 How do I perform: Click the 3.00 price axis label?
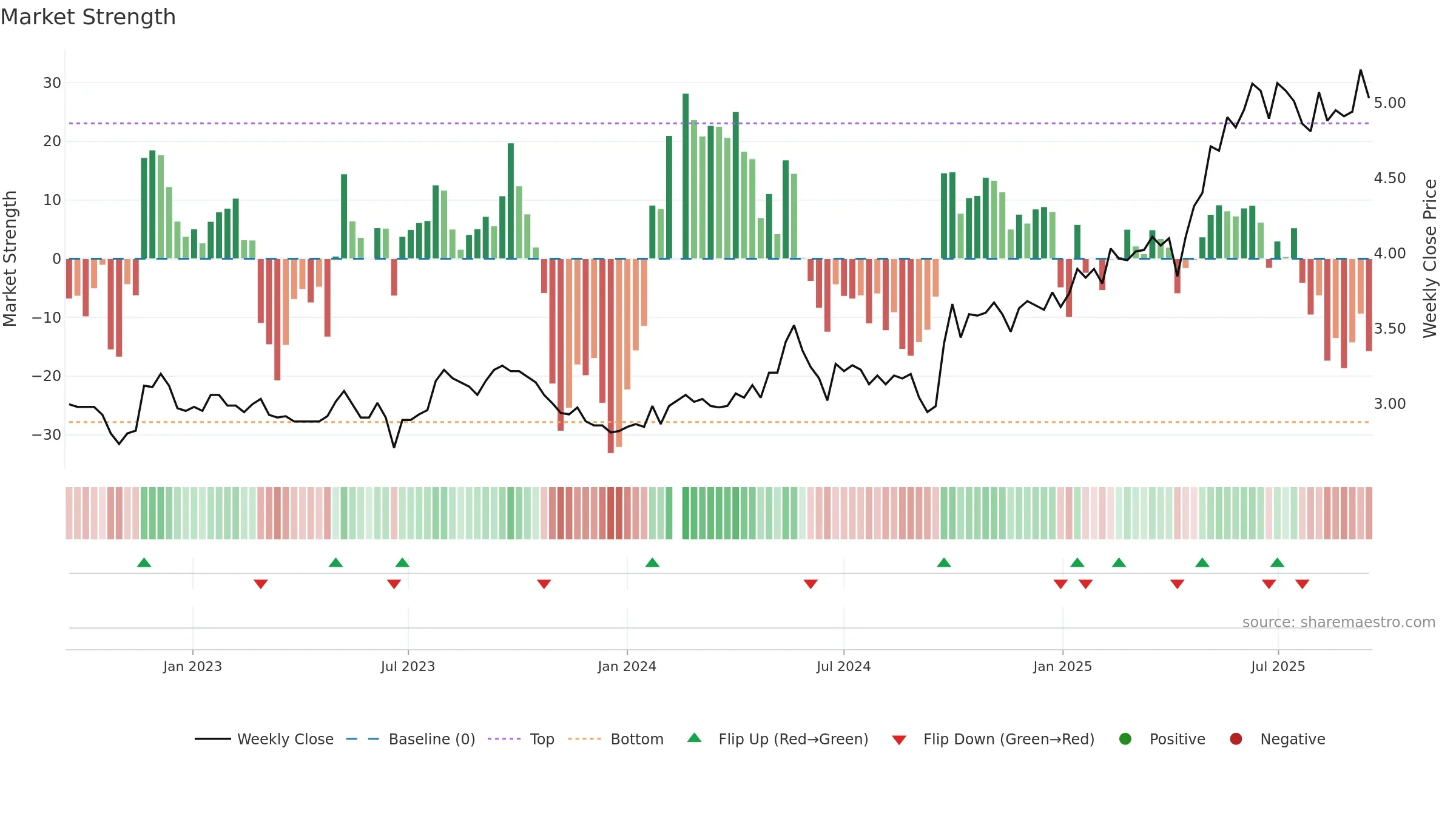1390,404
